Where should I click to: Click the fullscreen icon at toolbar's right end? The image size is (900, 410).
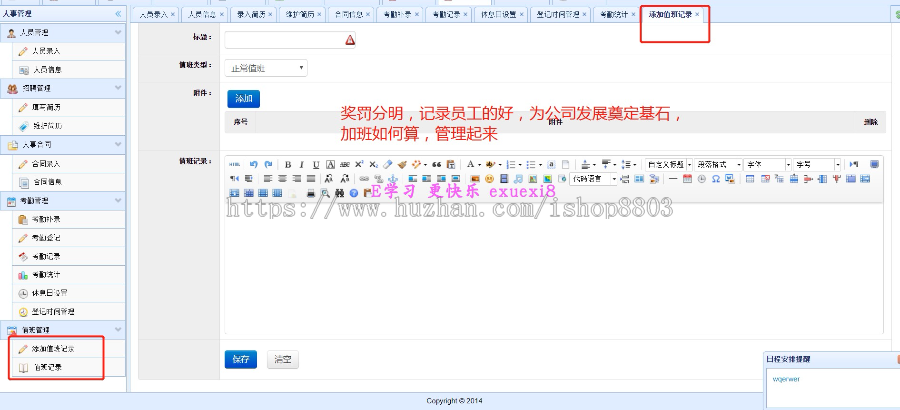click(874, 164)
